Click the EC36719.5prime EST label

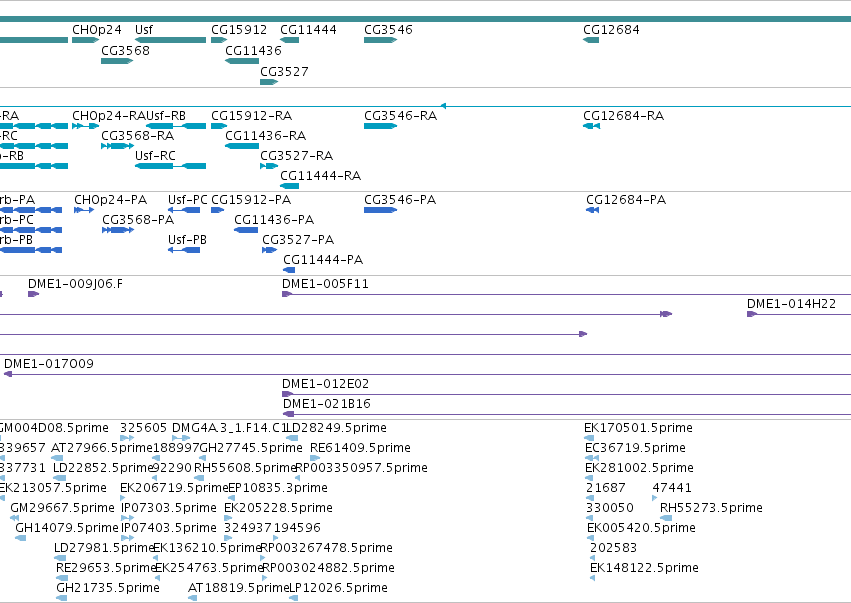[636, 448]
